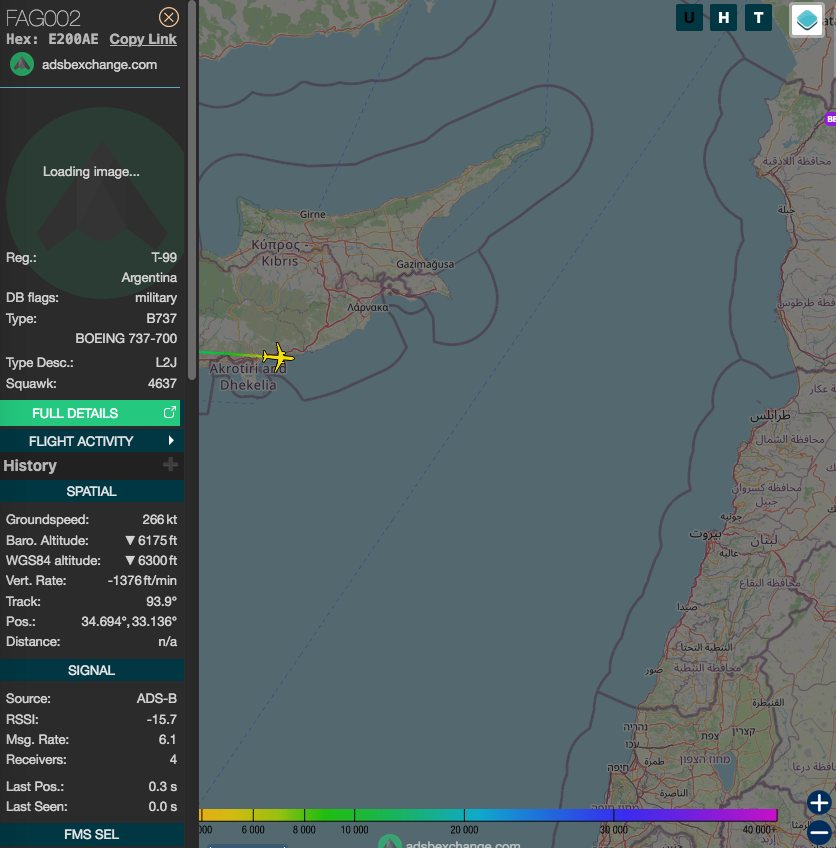
Task: Click the Vert. Rate value -1376 ft/min
Action: click(x=142, y=580)
